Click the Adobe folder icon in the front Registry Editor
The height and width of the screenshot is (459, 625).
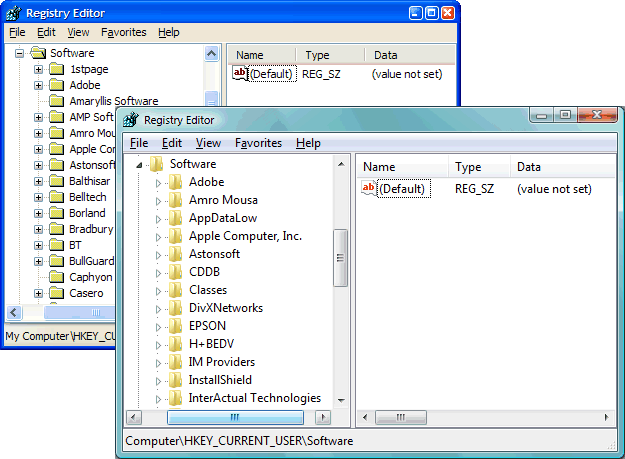tap(176, 182)
